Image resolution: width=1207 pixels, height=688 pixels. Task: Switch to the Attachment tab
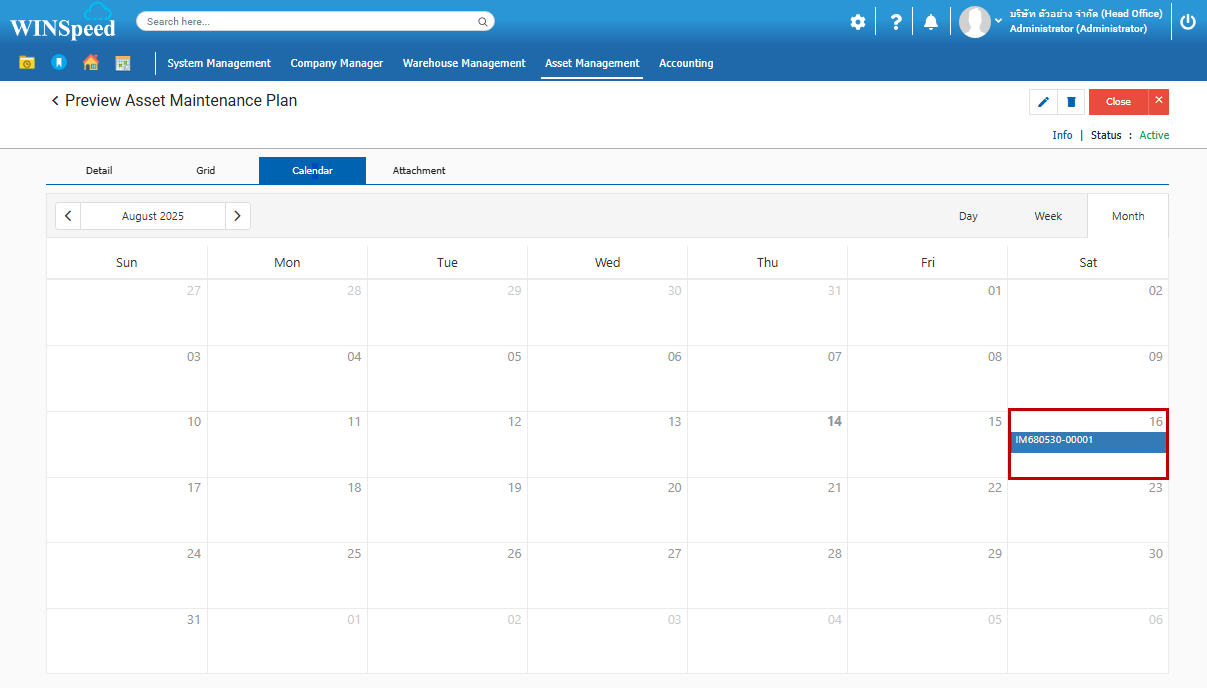click(419, 171)
